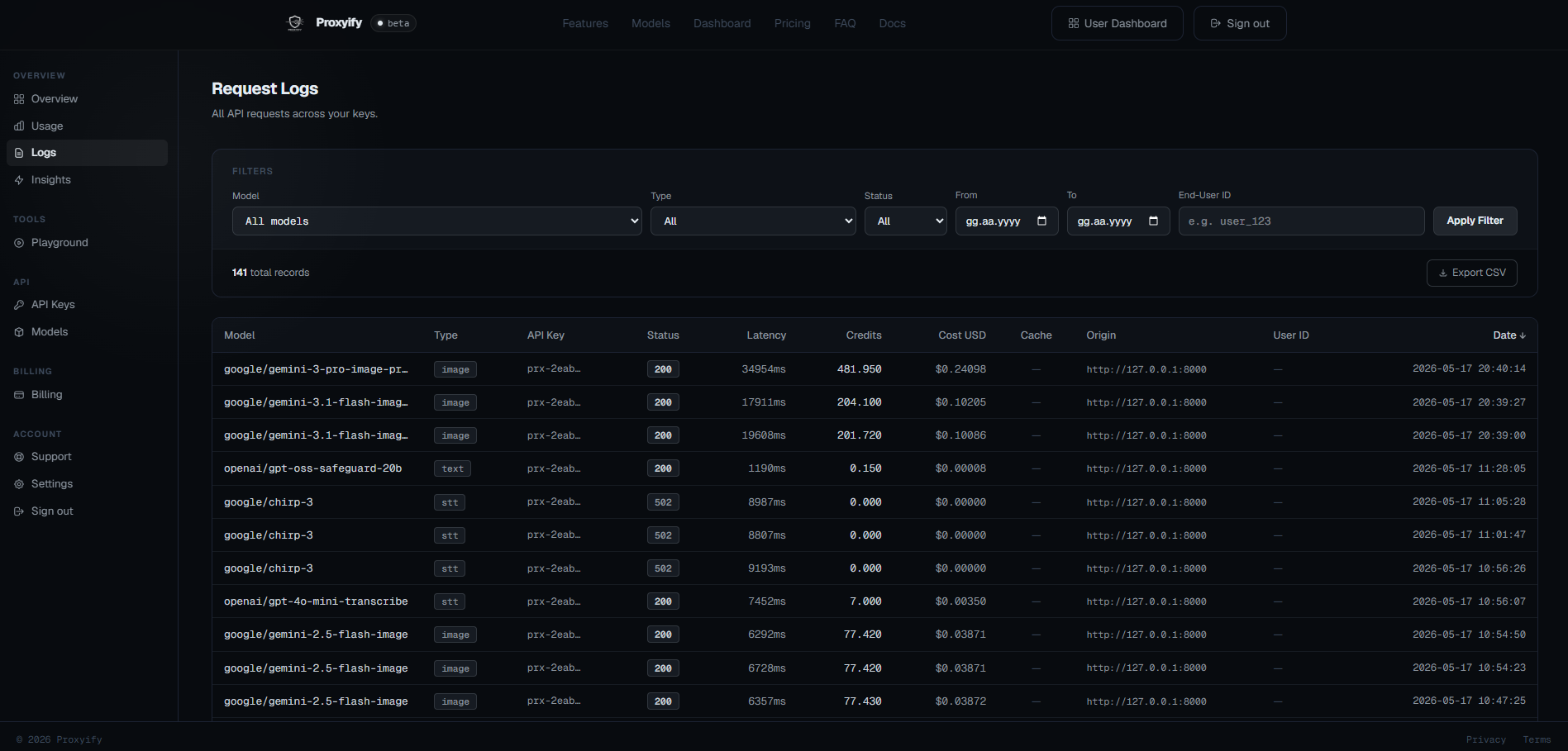The width and height of the screenshot is (1568, 751).
Task: Click the Insights lightning bolt icon
Action: click(x=19, y=180)
